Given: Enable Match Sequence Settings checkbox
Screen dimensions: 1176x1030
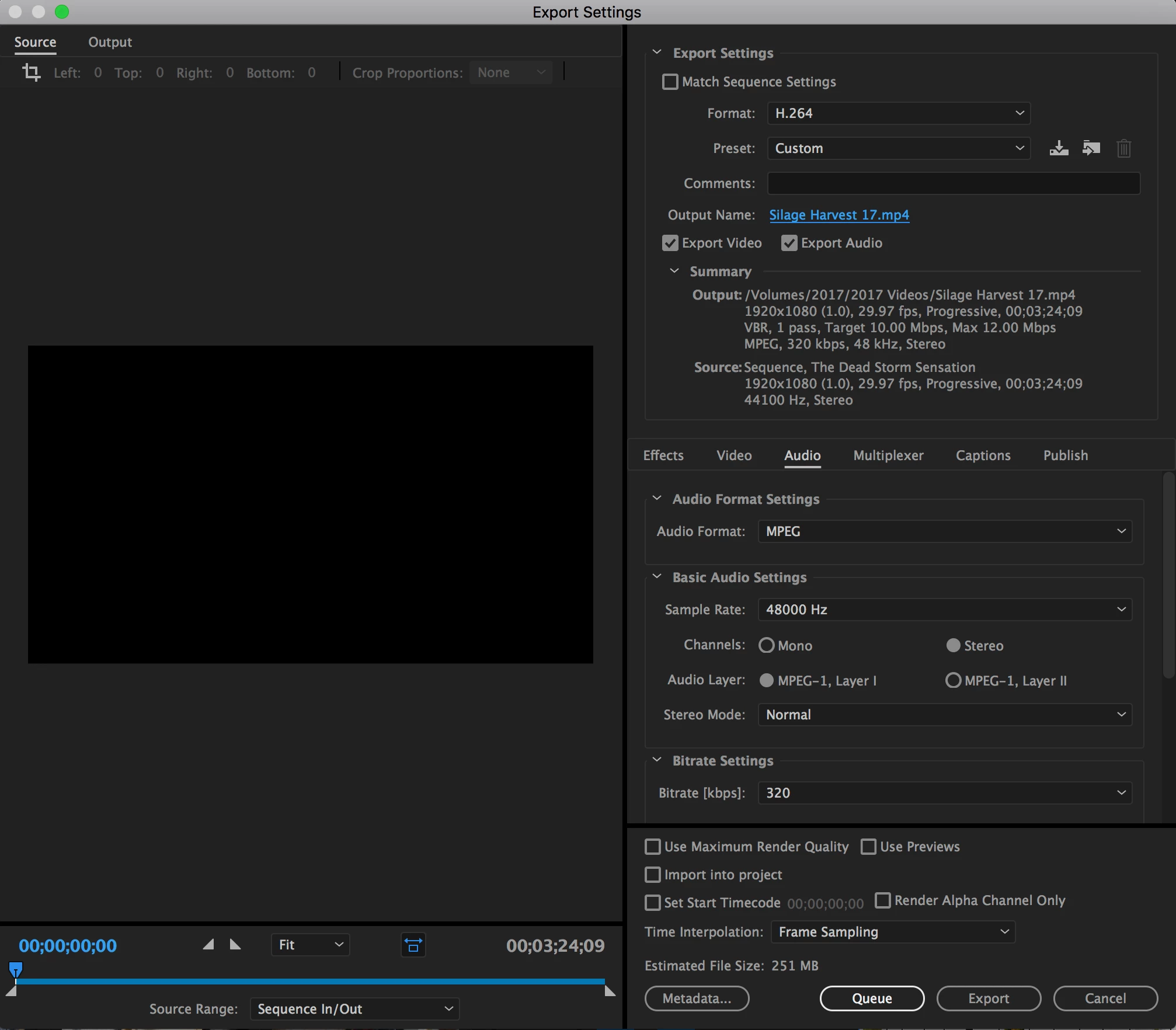Looking at the screenshot, I should (670, 82).
